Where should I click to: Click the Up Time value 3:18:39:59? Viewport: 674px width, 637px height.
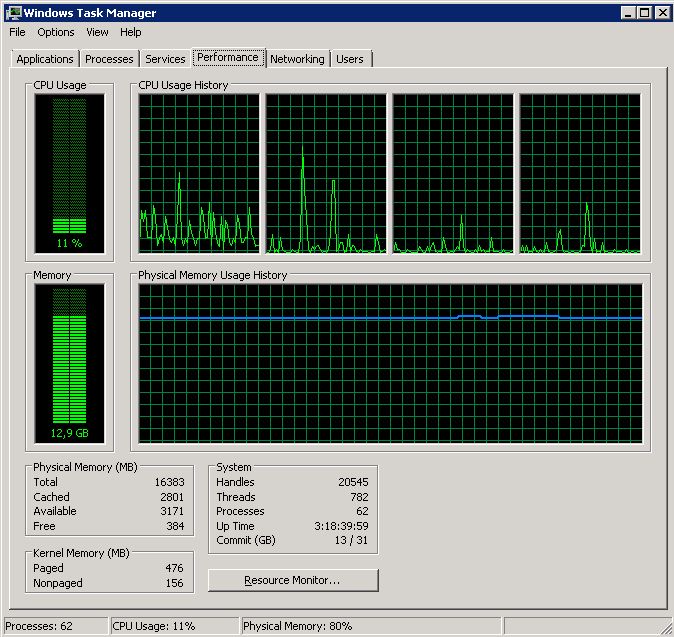(341, 527)
